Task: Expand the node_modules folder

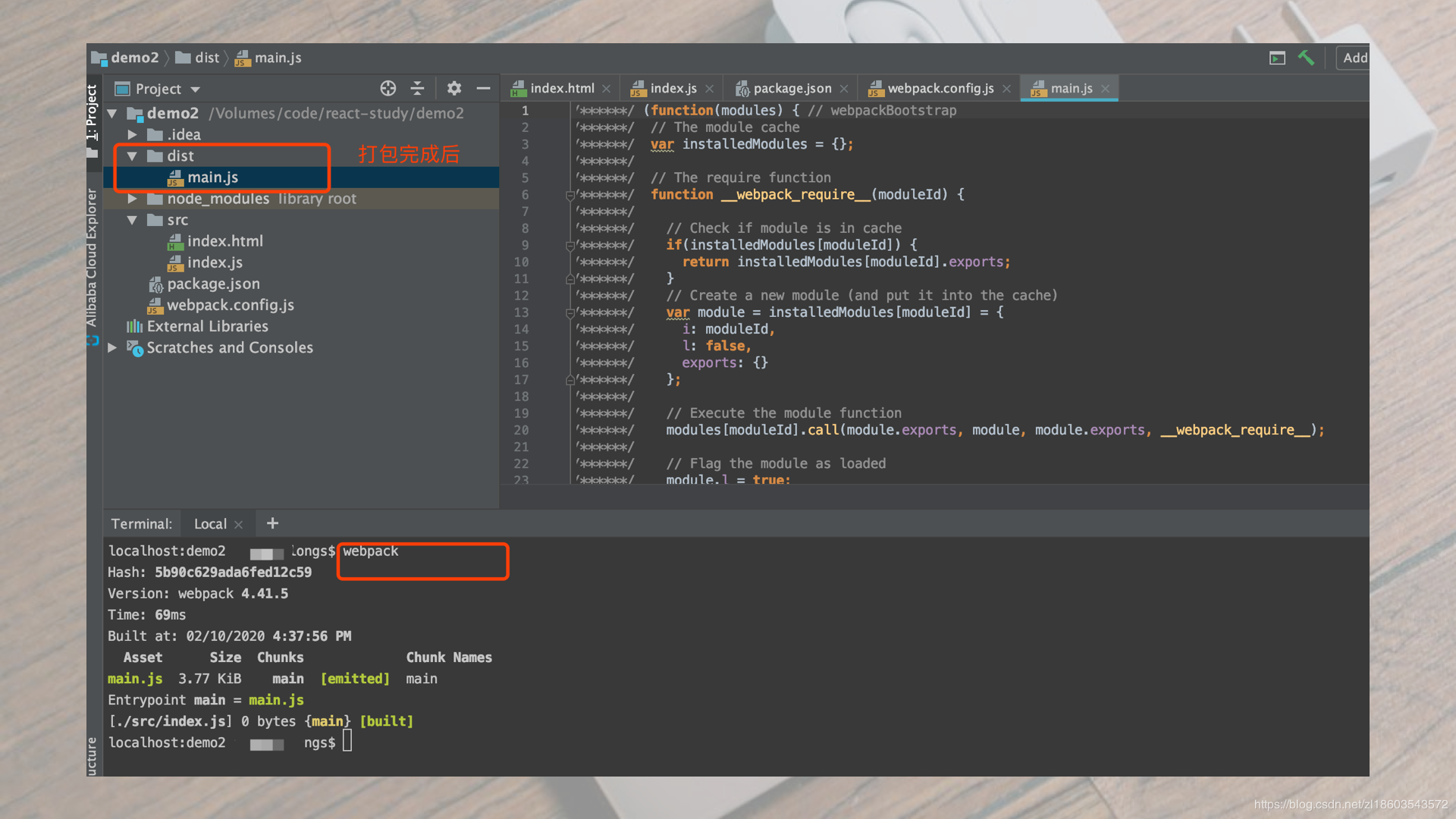Action: [132, 199]
